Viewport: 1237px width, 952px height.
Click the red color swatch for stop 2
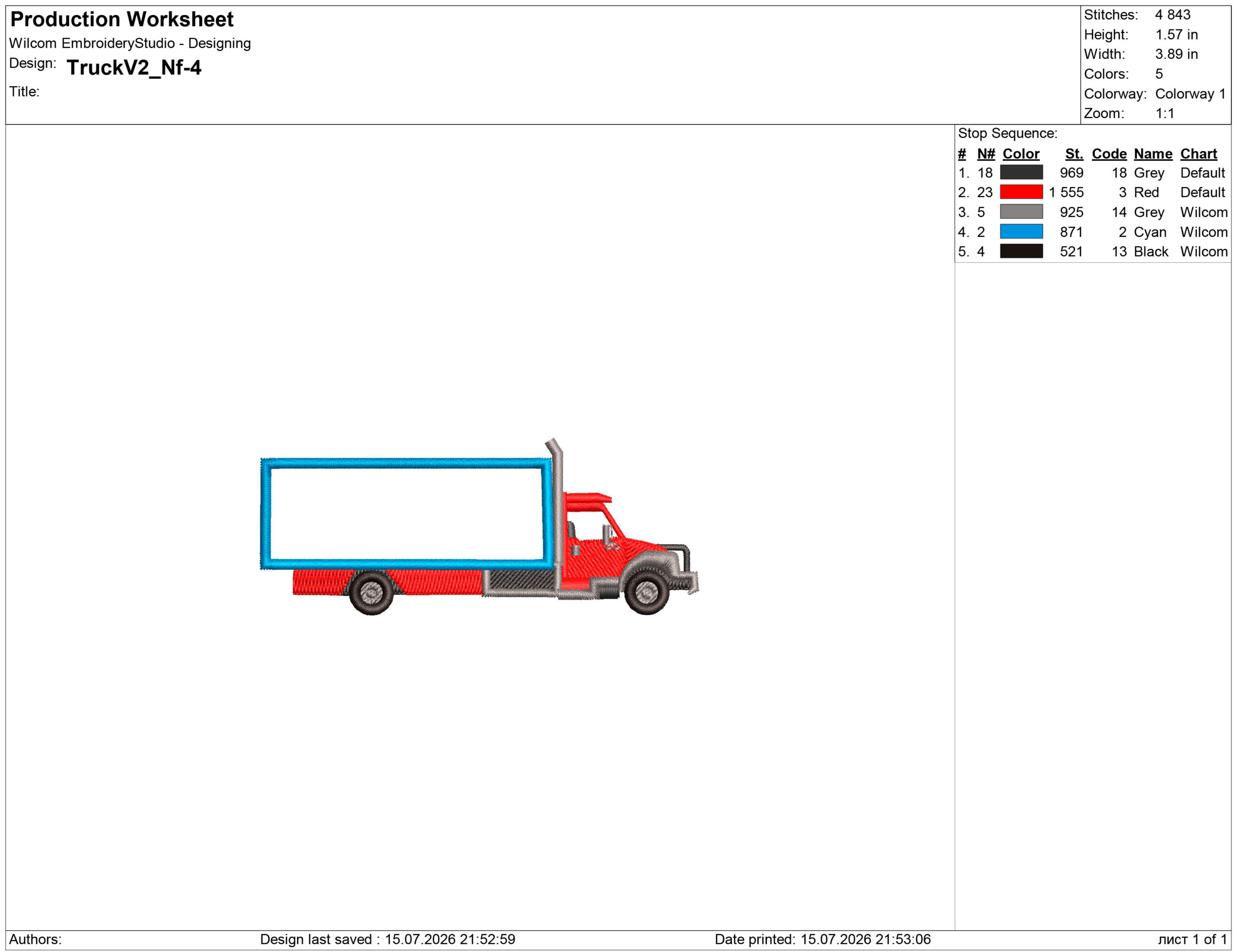point(1021,192)
